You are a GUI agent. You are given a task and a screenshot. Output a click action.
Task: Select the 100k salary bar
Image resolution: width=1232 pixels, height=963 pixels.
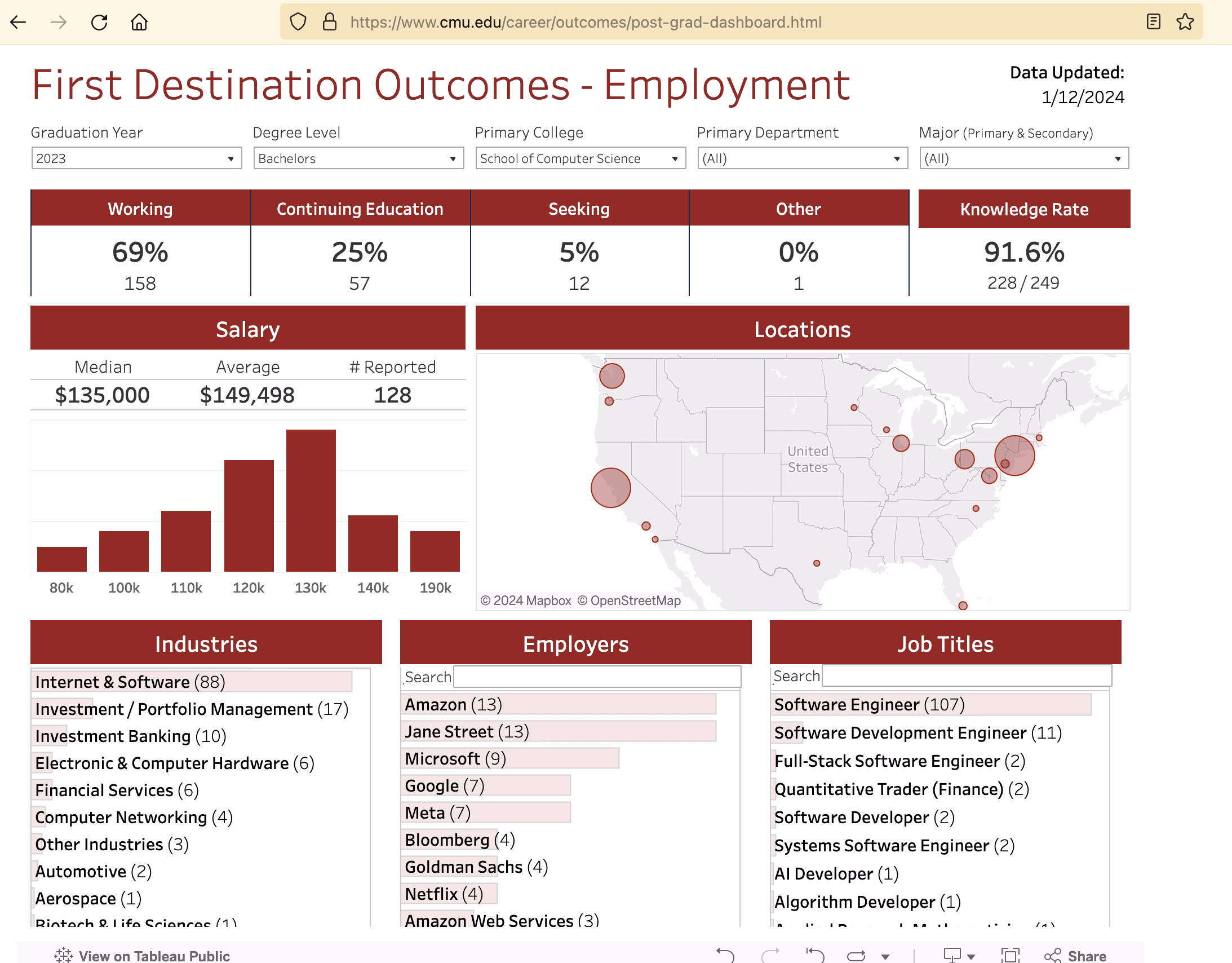(x=124, y=551)
